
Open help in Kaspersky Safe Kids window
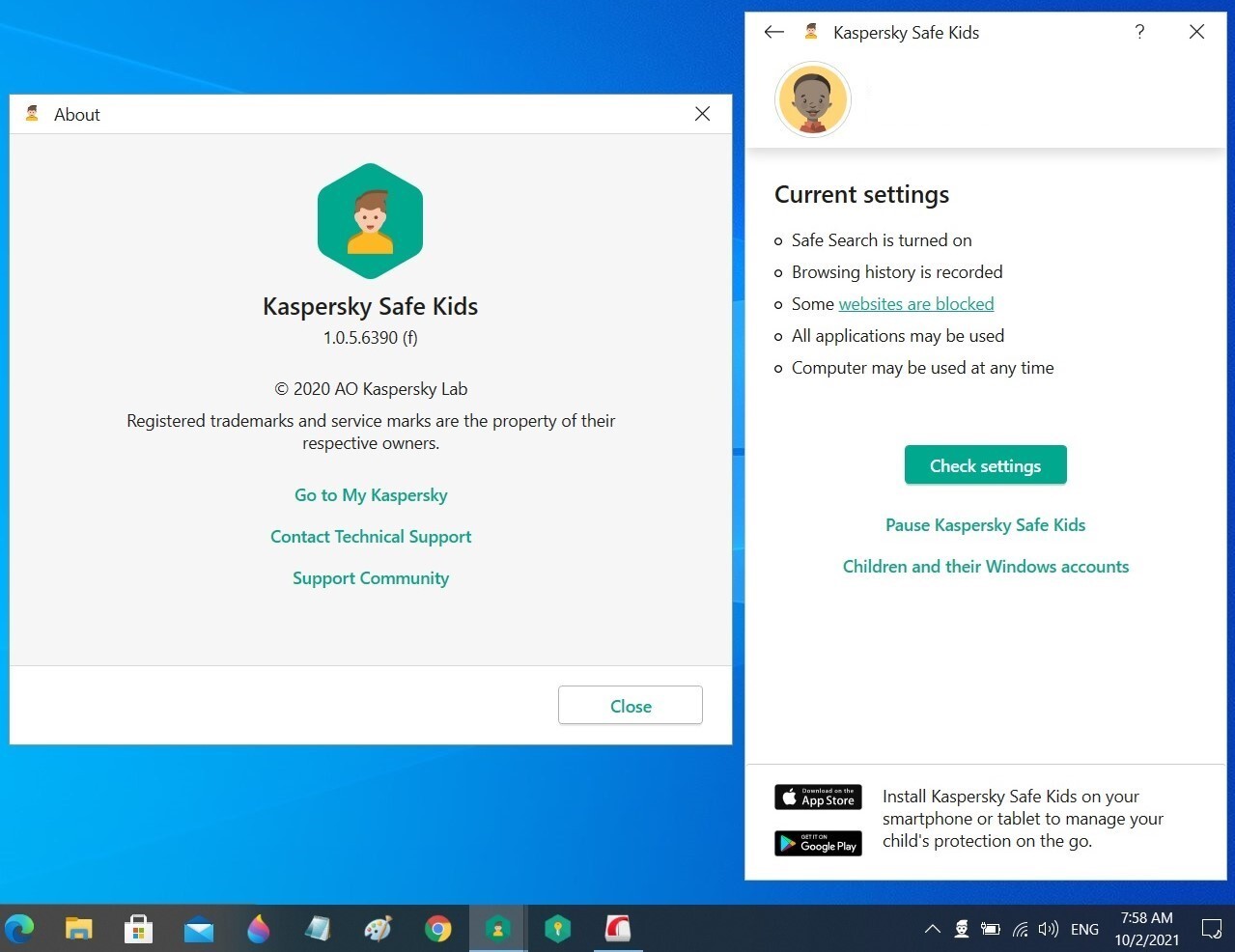coord(1139,32)
